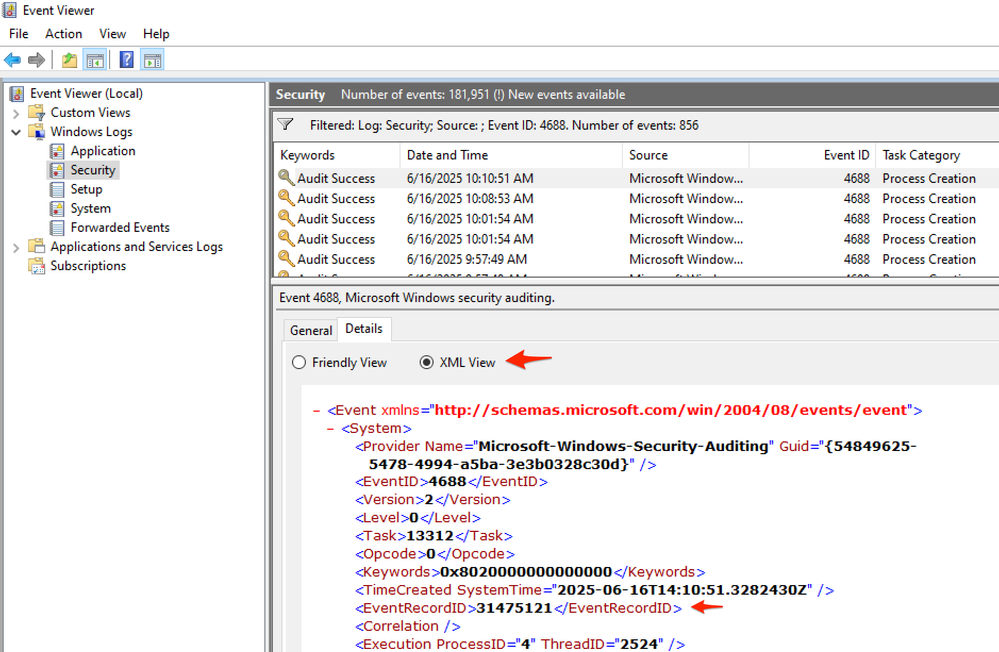Viewport: 999px width, 652px height.
Task: Open the Action menu
Action: point(63,34)
